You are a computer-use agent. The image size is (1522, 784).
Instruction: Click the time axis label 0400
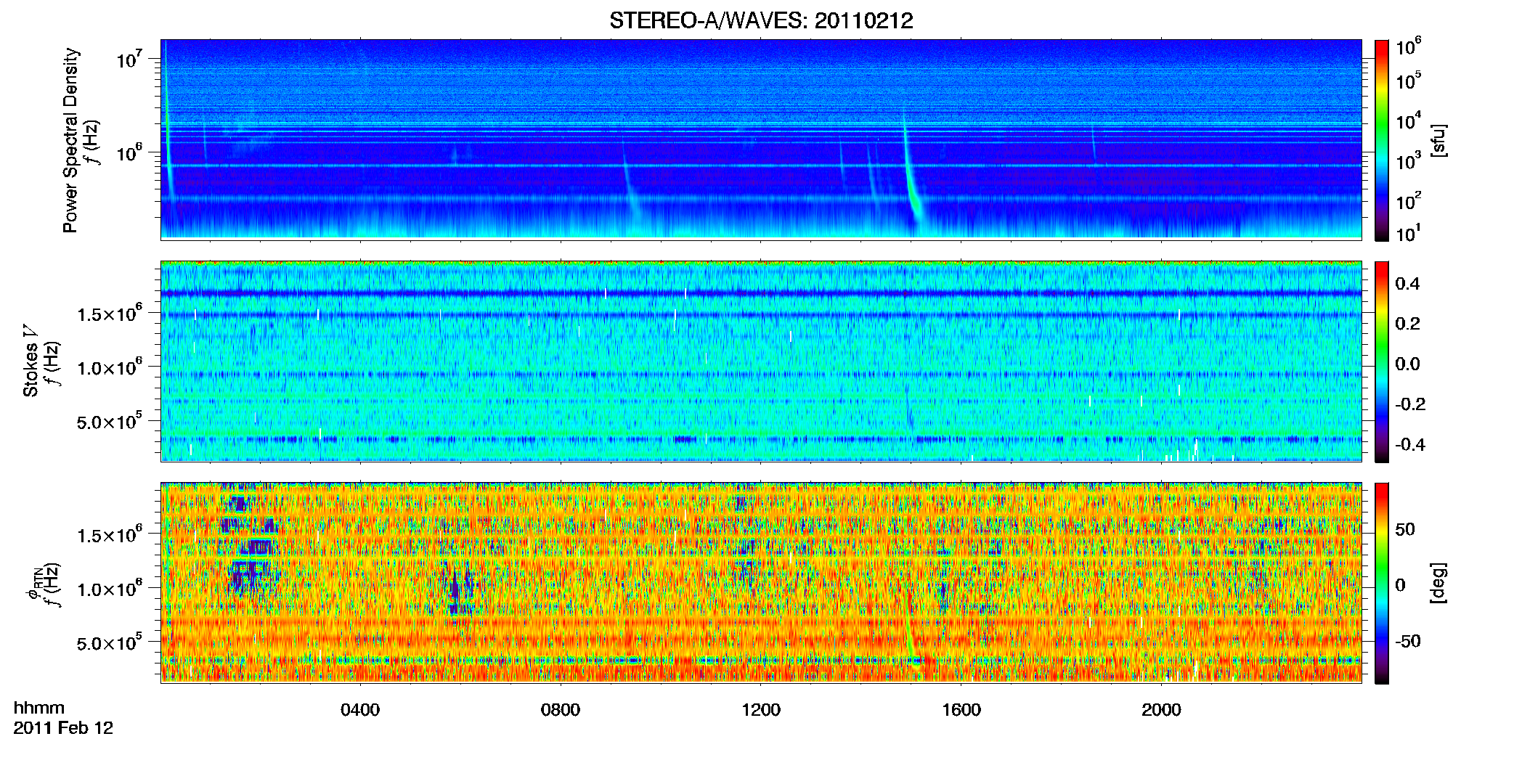point(360,710)
